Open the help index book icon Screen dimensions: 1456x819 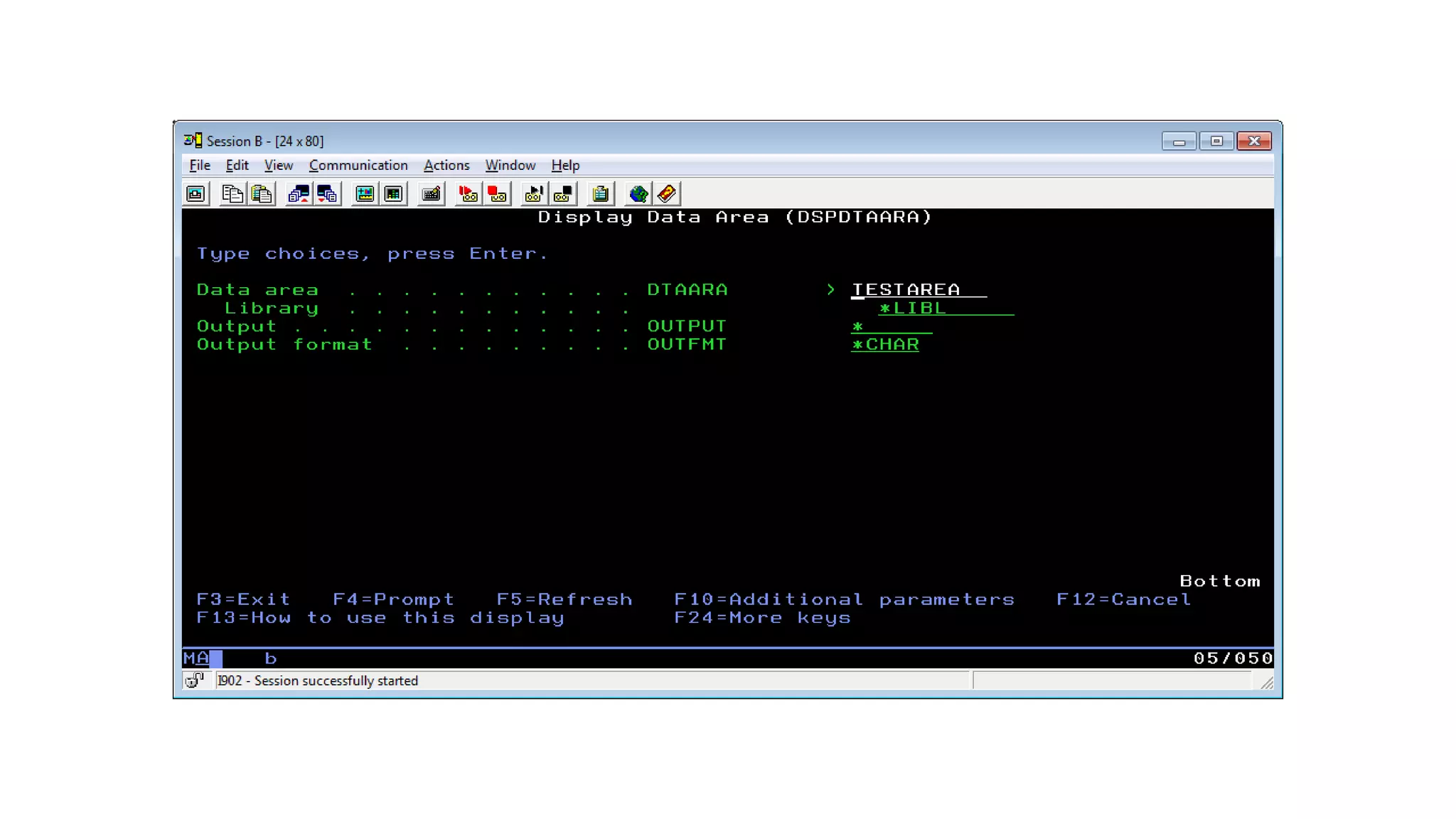[x=667, y=193]
